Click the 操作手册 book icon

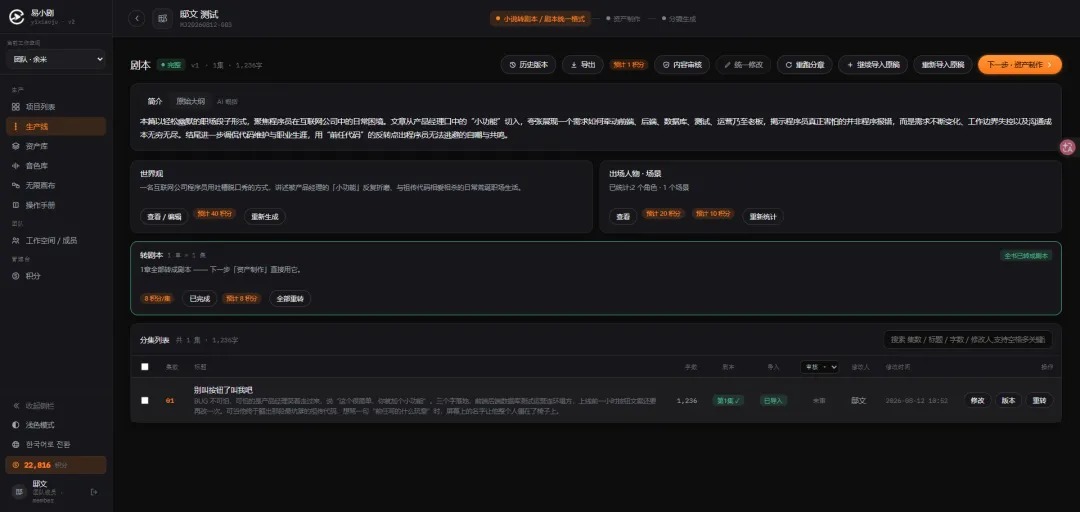pos(16,205)
